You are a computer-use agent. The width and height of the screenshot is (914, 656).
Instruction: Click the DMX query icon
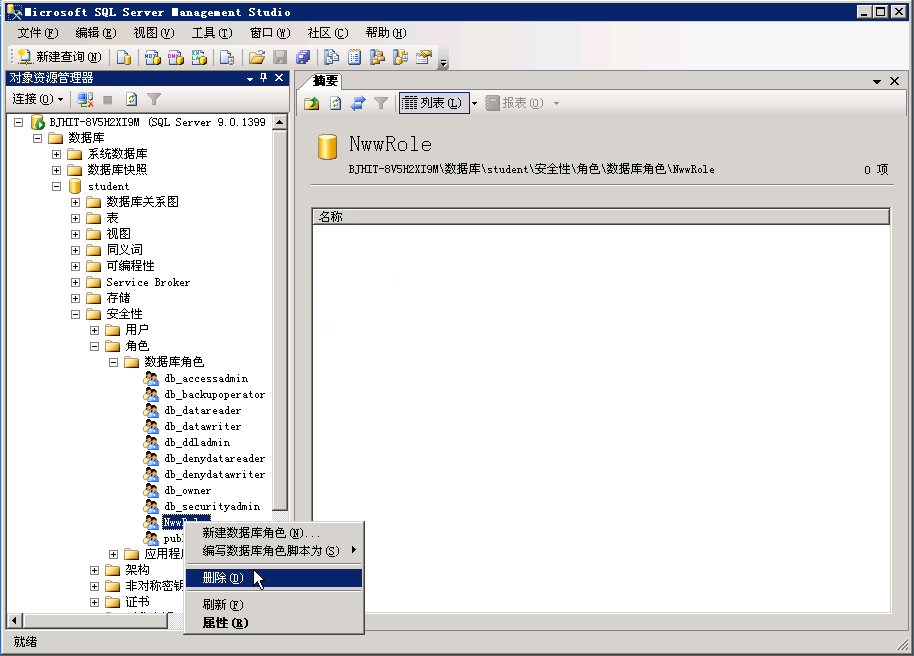tap(175, 57)
